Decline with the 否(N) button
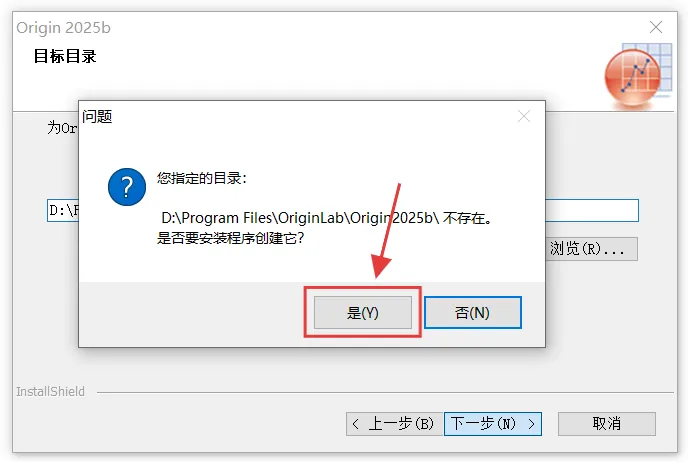Screen dimensions: 688x462 473,312
